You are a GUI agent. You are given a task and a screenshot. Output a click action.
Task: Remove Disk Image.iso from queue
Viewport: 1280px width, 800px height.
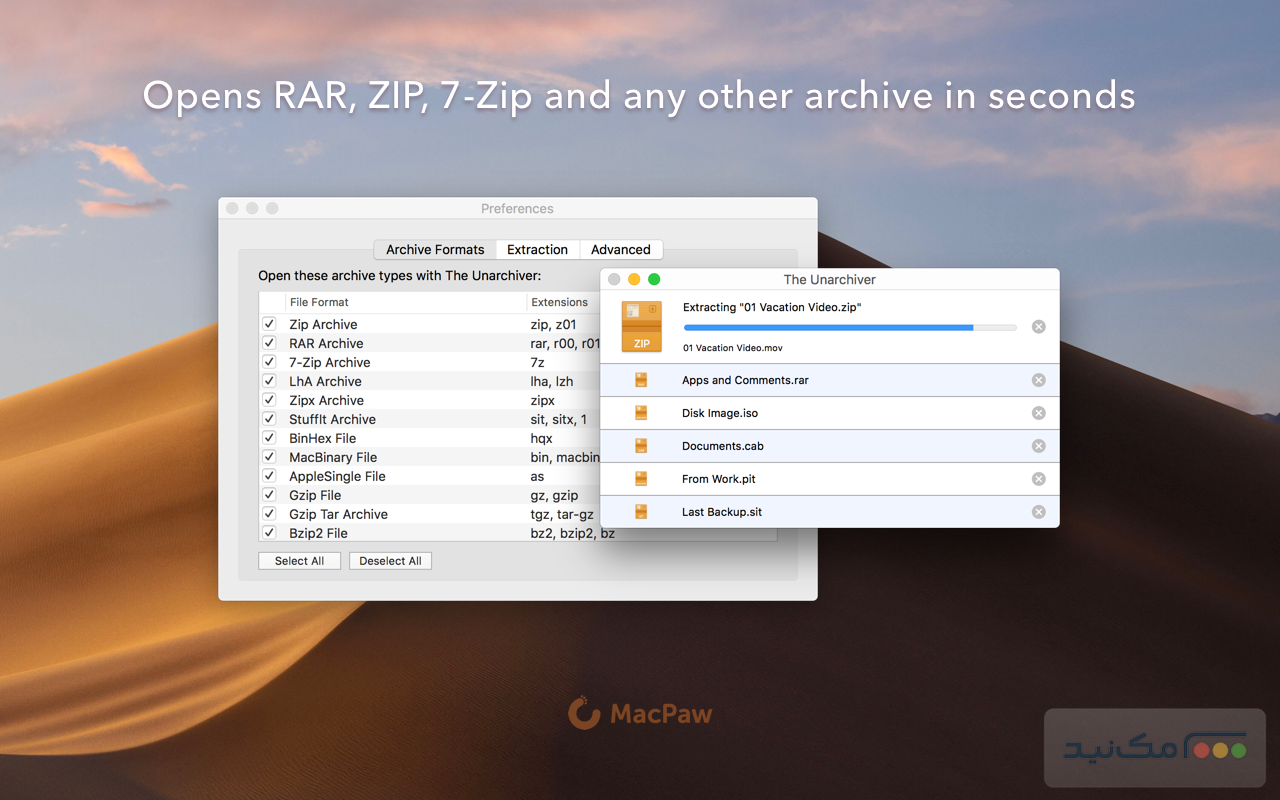[x=1038, y=413]
